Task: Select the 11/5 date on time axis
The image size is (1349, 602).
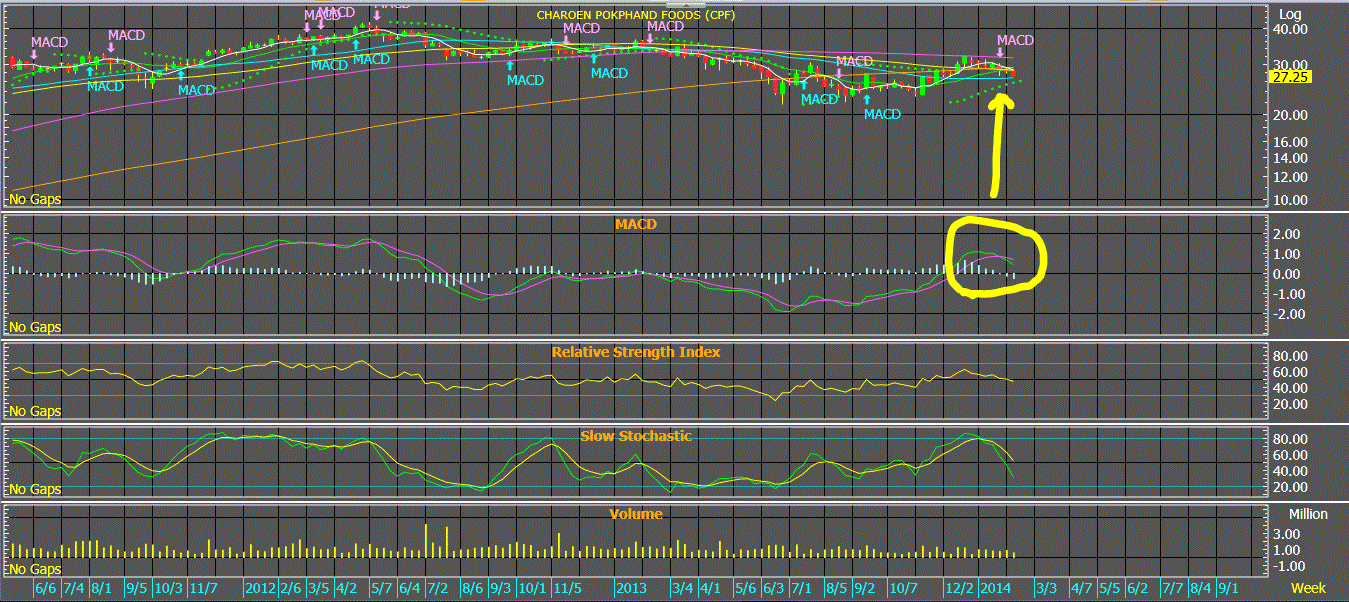Action: [x=568, y=588]
